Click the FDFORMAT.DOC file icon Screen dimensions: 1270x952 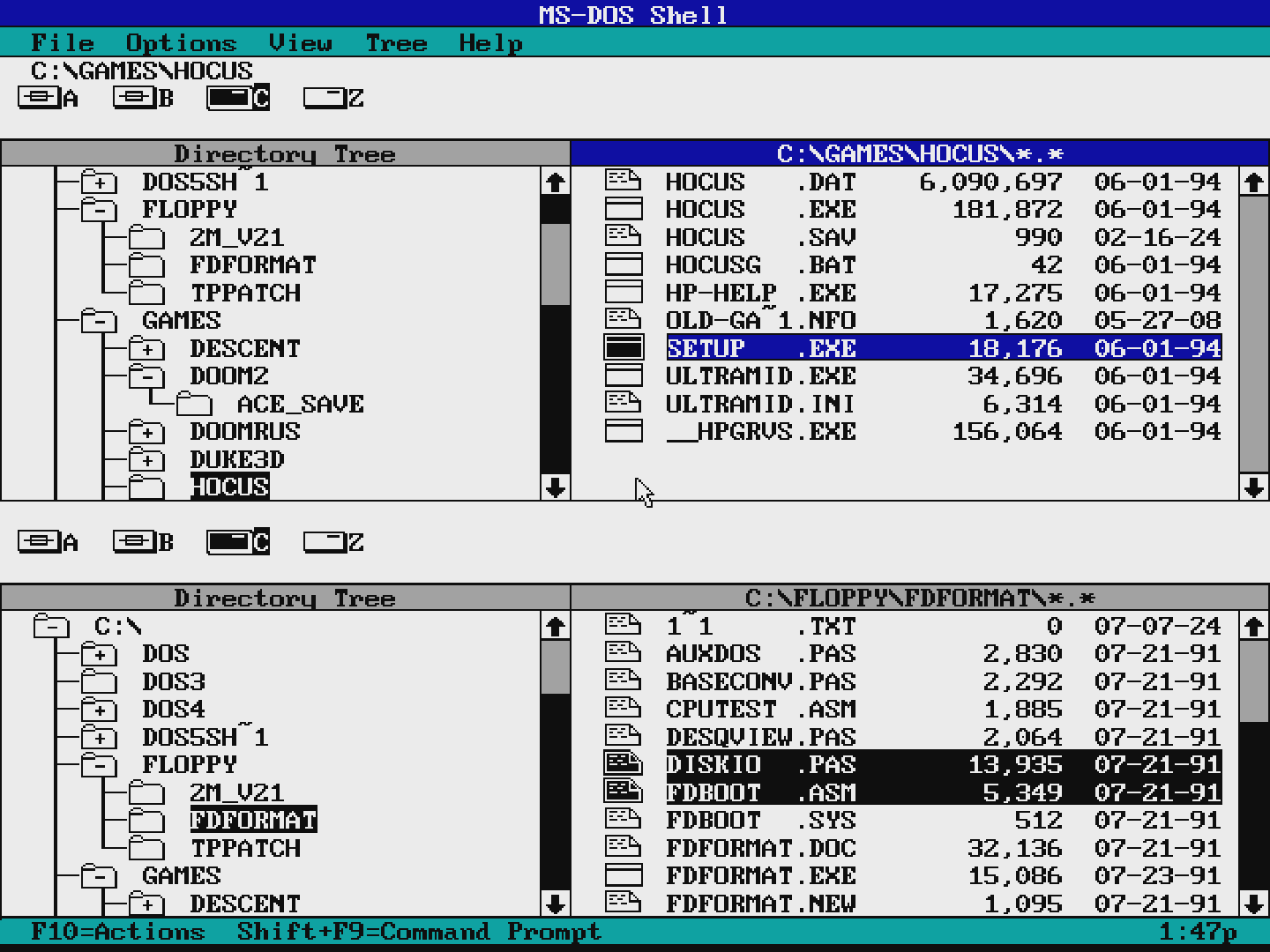(x=624, y=847)
